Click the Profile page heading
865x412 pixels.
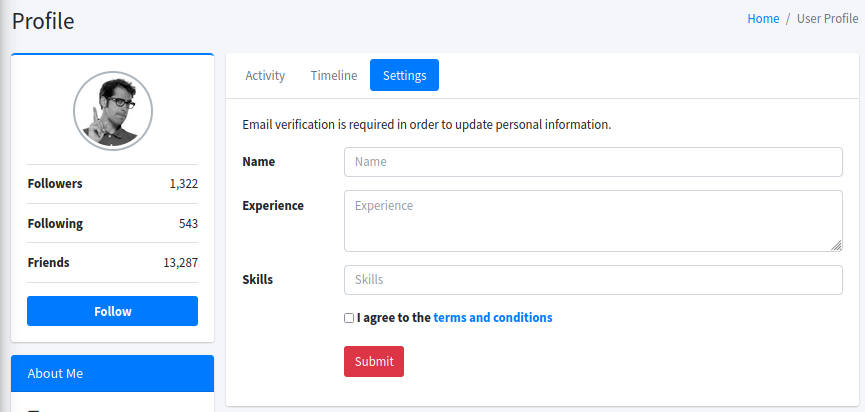point(43,20)
